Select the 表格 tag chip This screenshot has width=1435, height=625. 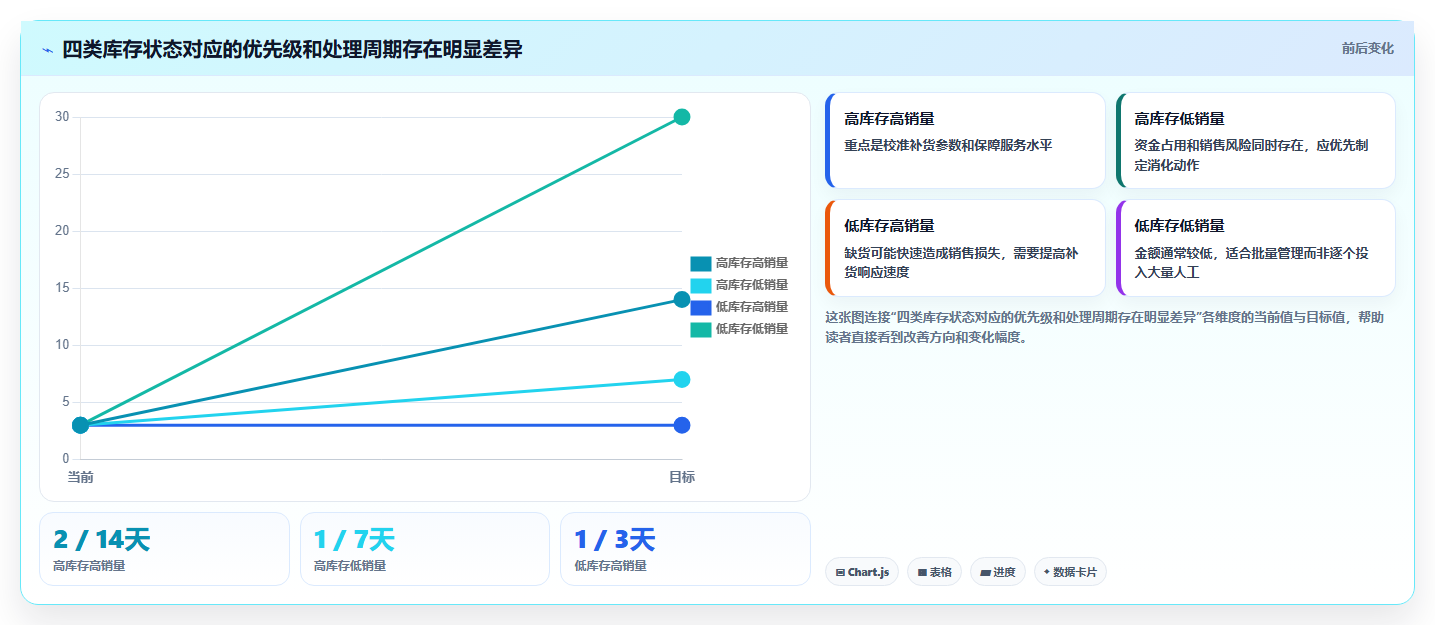(934, 572)
